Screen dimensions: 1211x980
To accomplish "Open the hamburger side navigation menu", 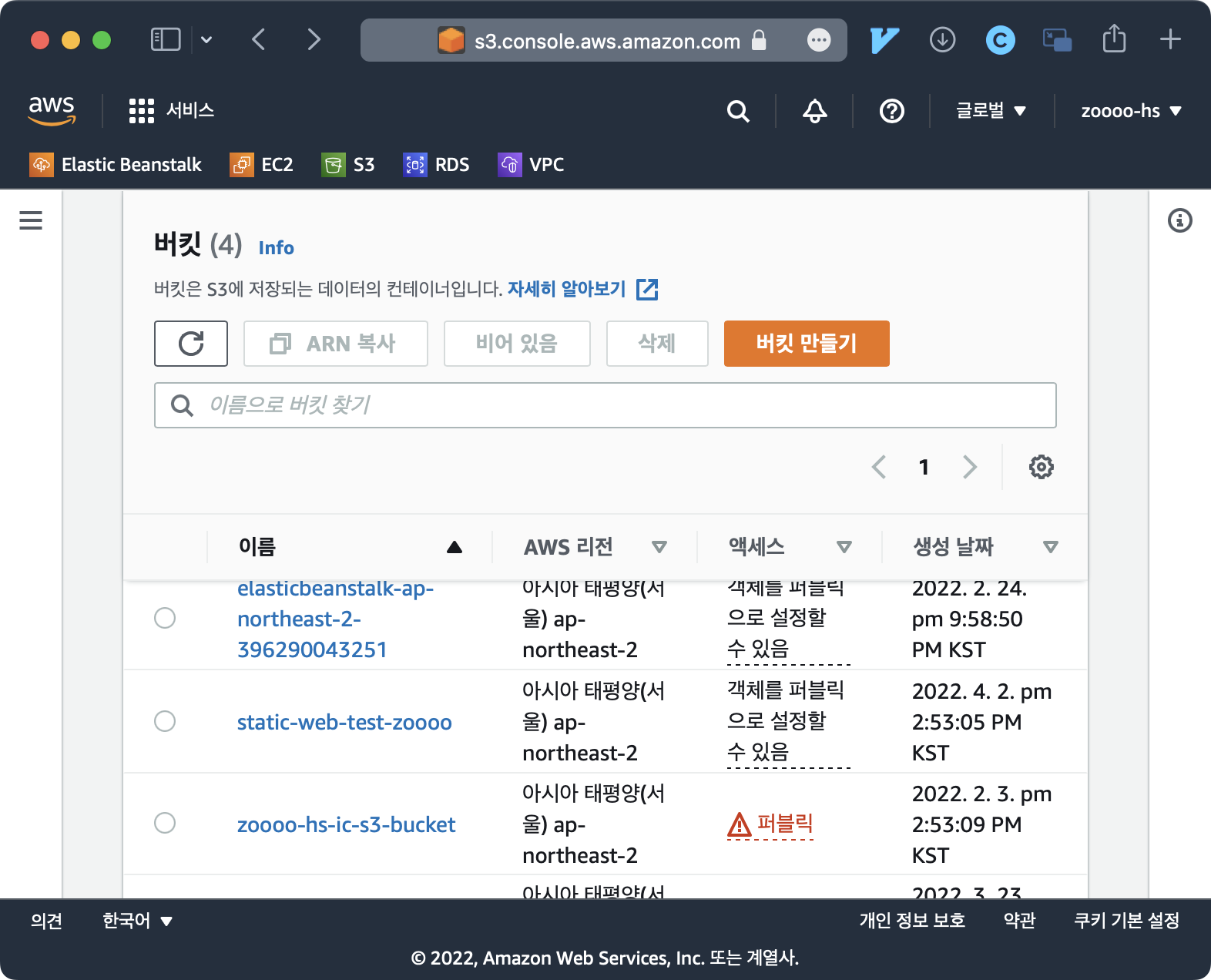I will [31, 220].
